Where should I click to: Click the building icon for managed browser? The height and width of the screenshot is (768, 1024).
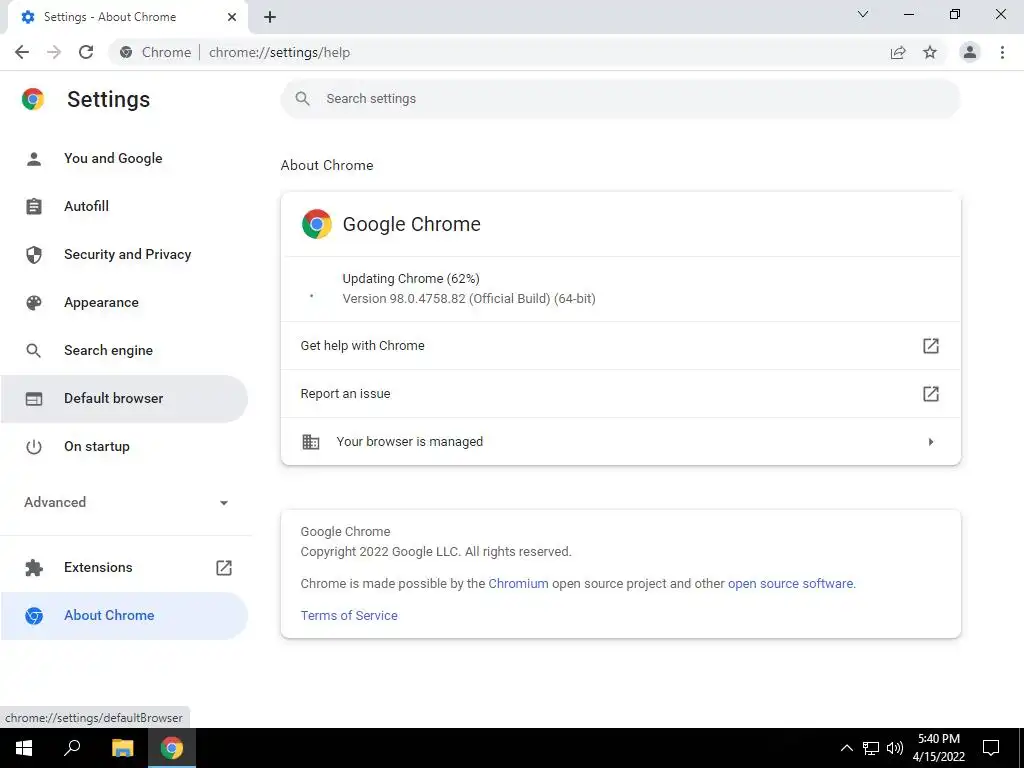tap(311, 441)
